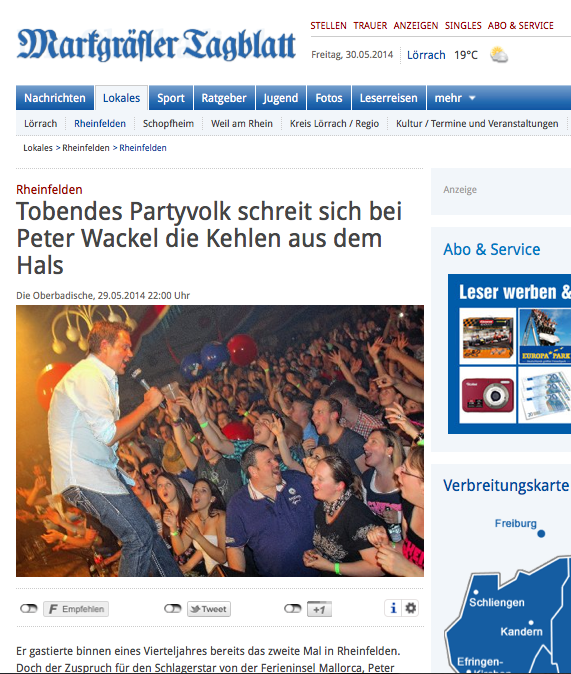Image resolution: width=571 pixels, height=674 pixels.
Task: Enable the Tweet toggle switch
Action: click(x=173, y=609)
